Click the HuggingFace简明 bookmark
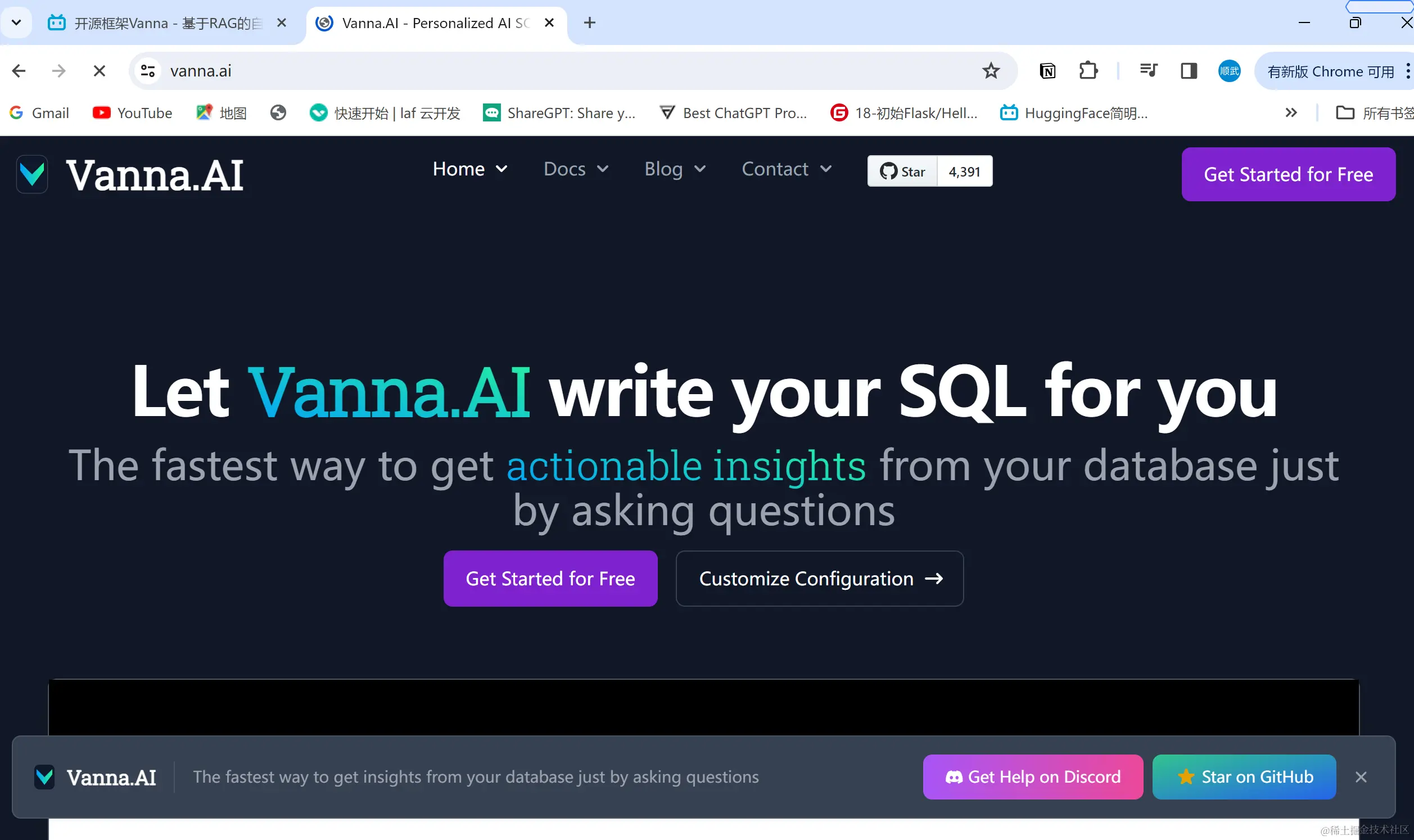This screenshot has height=840, width=1414. pyautogui.click(x=1072, y=112)
